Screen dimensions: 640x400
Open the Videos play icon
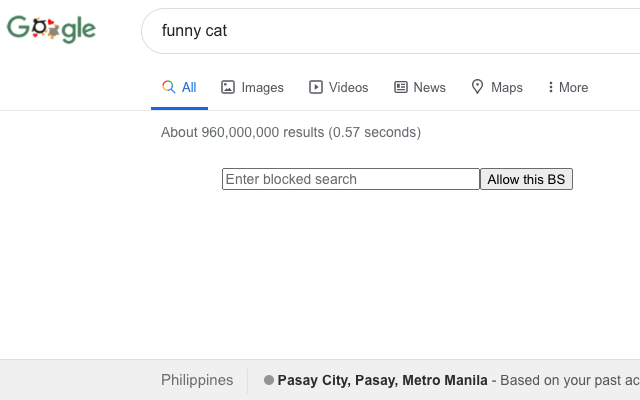tap(316, 87)
